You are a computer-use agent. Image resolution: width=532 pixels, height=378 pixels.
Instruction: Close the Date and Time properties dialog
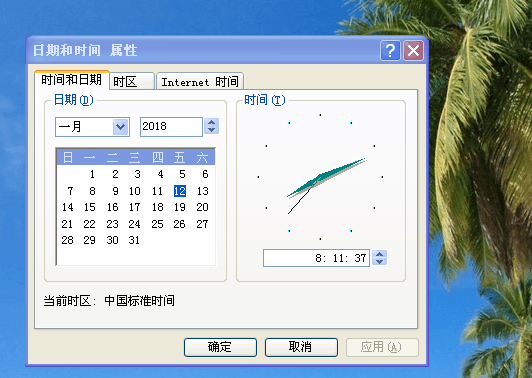(x=413, y=51)
